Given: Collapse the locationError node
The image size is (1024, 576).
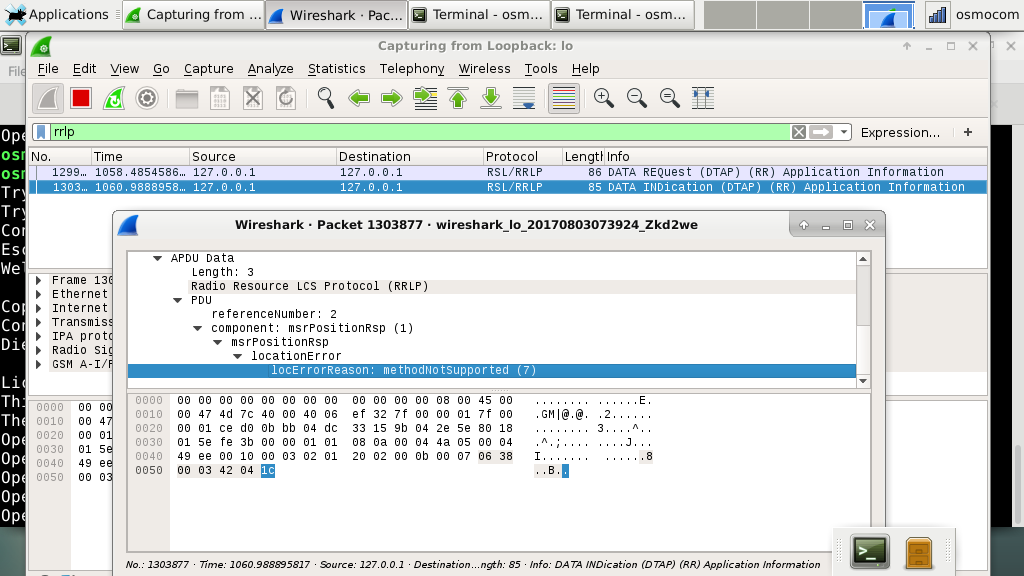Looking at the screenshot, I should point(238,357).
